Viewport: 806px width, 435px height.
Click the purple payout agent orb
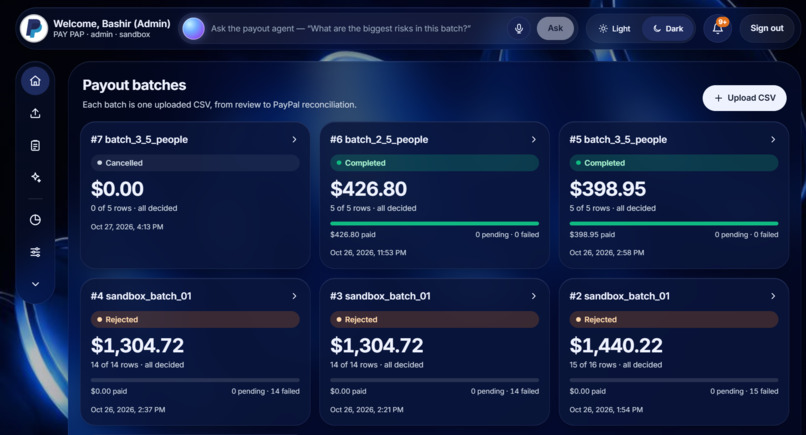(x=193, y=28)
